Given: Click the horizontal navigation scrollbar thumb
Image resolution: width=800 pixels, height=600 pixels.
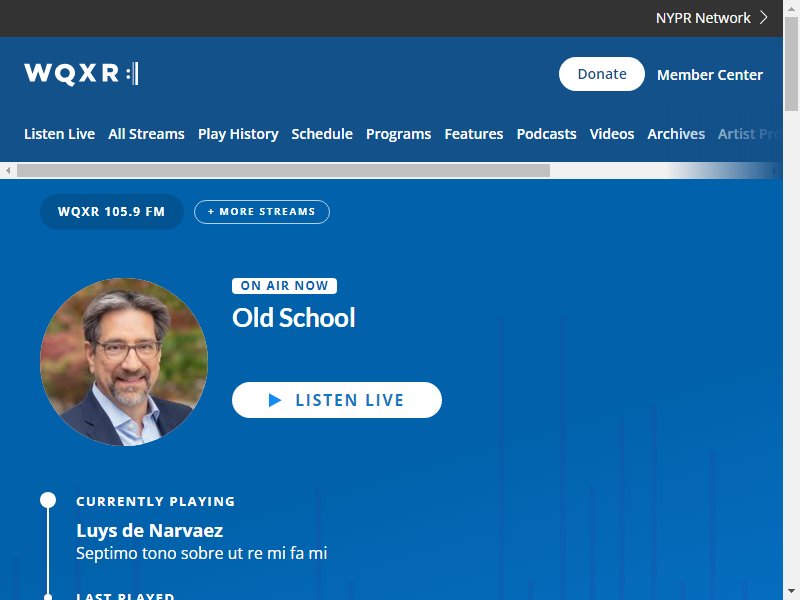Looking at the screenshot, I should pyautogui.click(x=283, y=170).
